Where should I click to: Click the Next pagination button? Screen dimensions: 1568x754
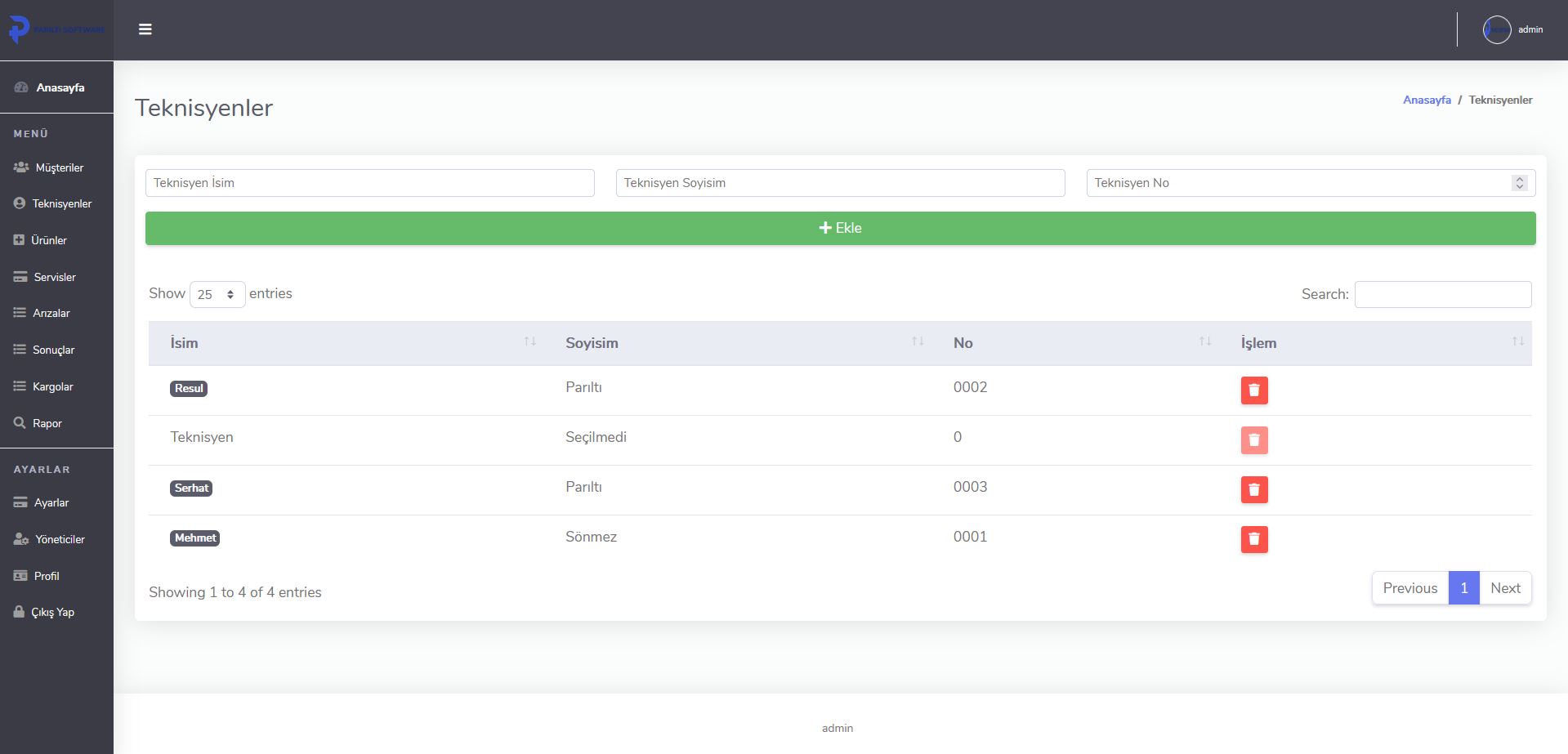point(1504,588)
